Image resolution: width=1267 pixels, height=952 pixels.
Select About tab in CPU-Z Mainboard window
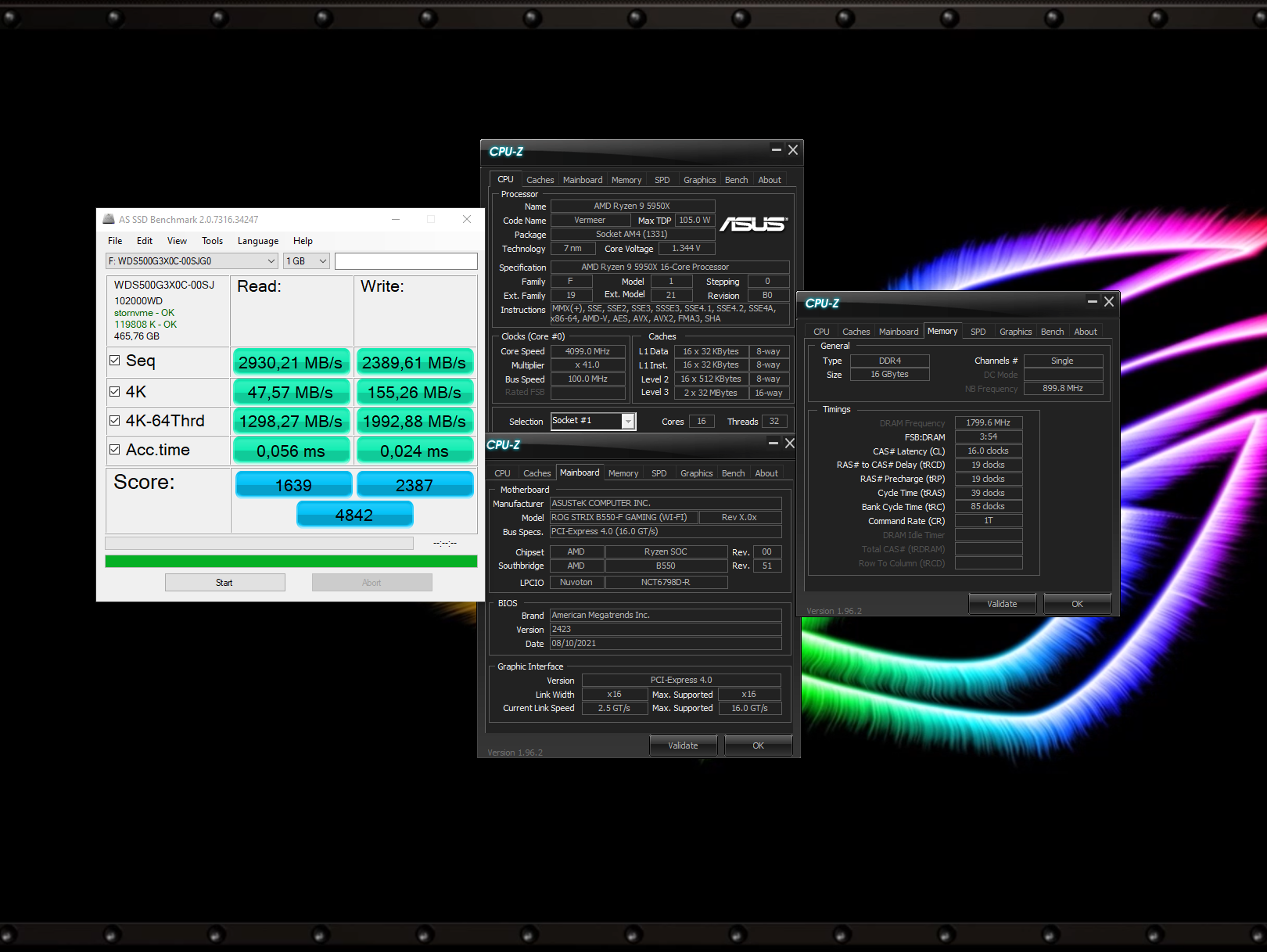pyautogui.click(x=766, y=473)
